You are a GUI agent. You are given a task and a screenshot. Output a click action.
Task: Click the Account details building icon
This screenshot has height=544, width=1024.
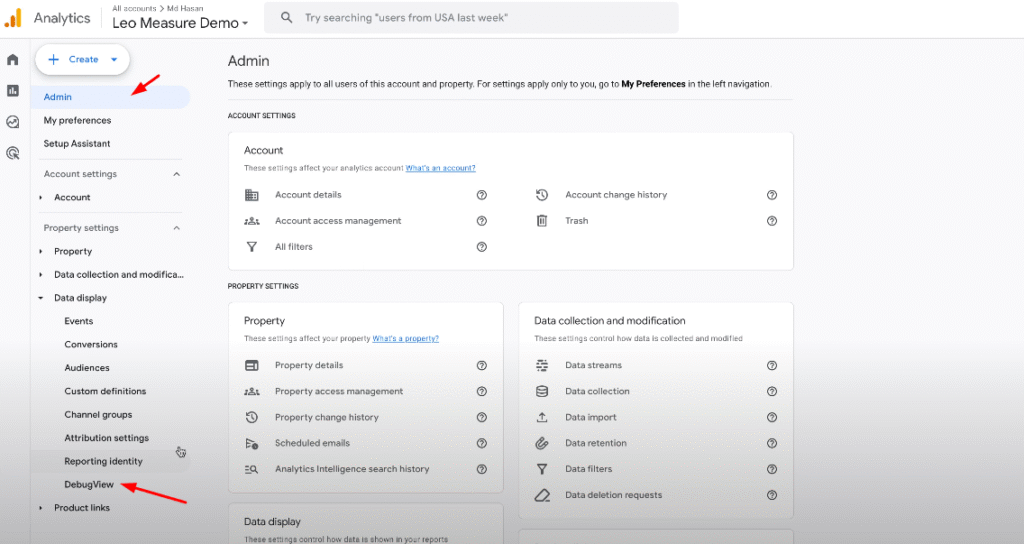251,195
